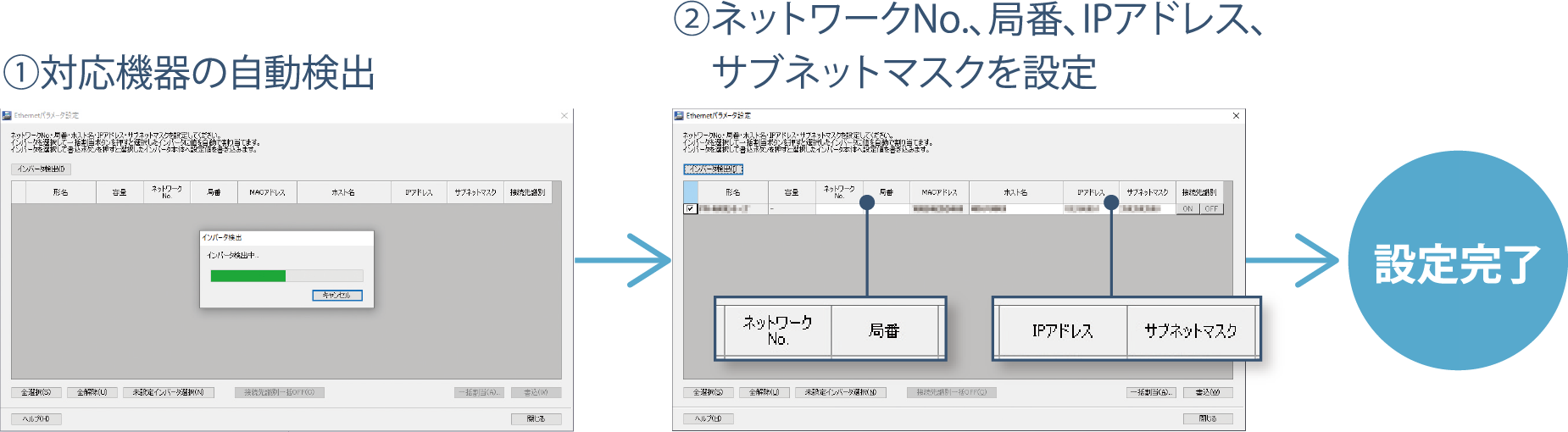
Task: Click the app icon in the left window title bar
Action: pos(7,116)
